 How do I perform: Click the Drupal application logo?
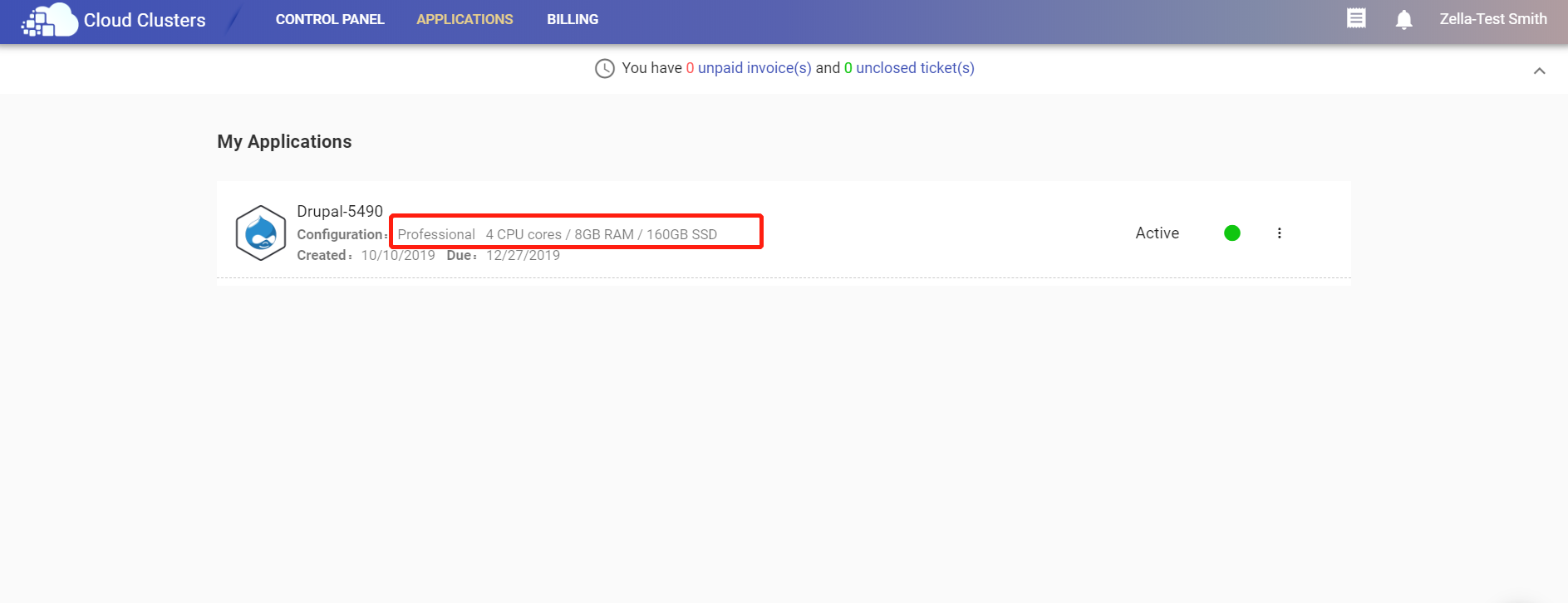[x=261, y=233]
